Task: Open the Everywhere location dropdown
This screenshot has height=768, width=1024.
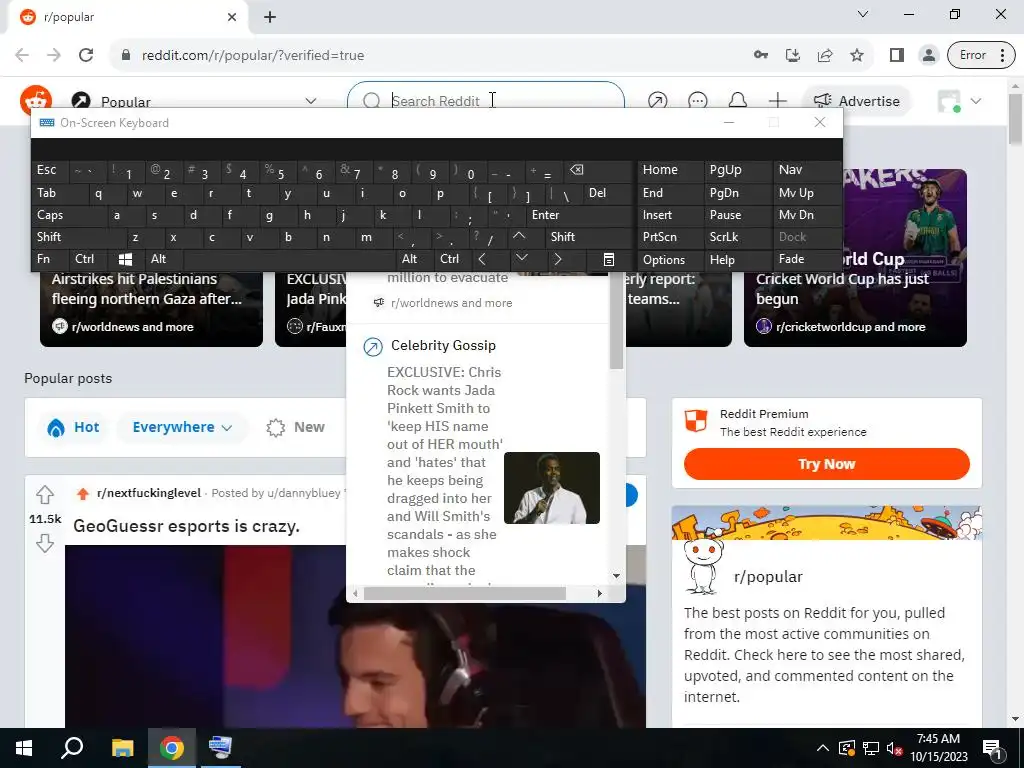Action: (x=182, y=427)
